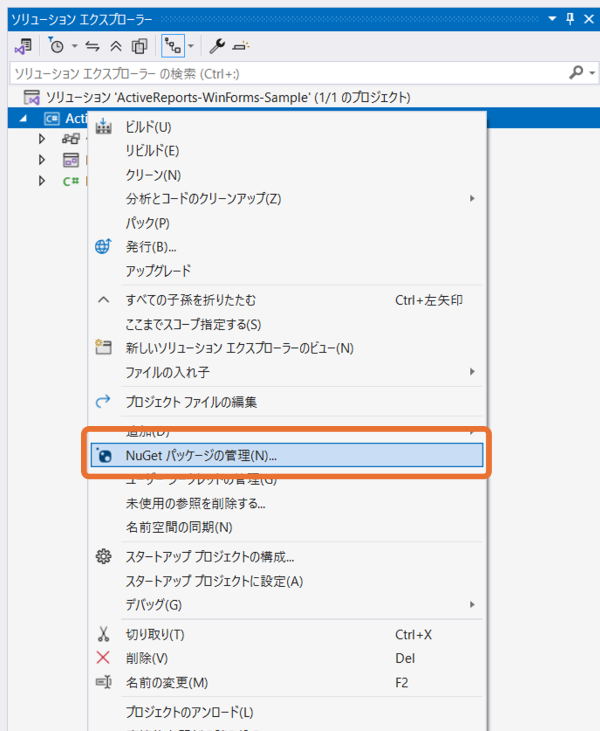Choose すべての子孫を折りたたむ menu item
The width and height of the screenshot is (600, 731).
point(287,300)
